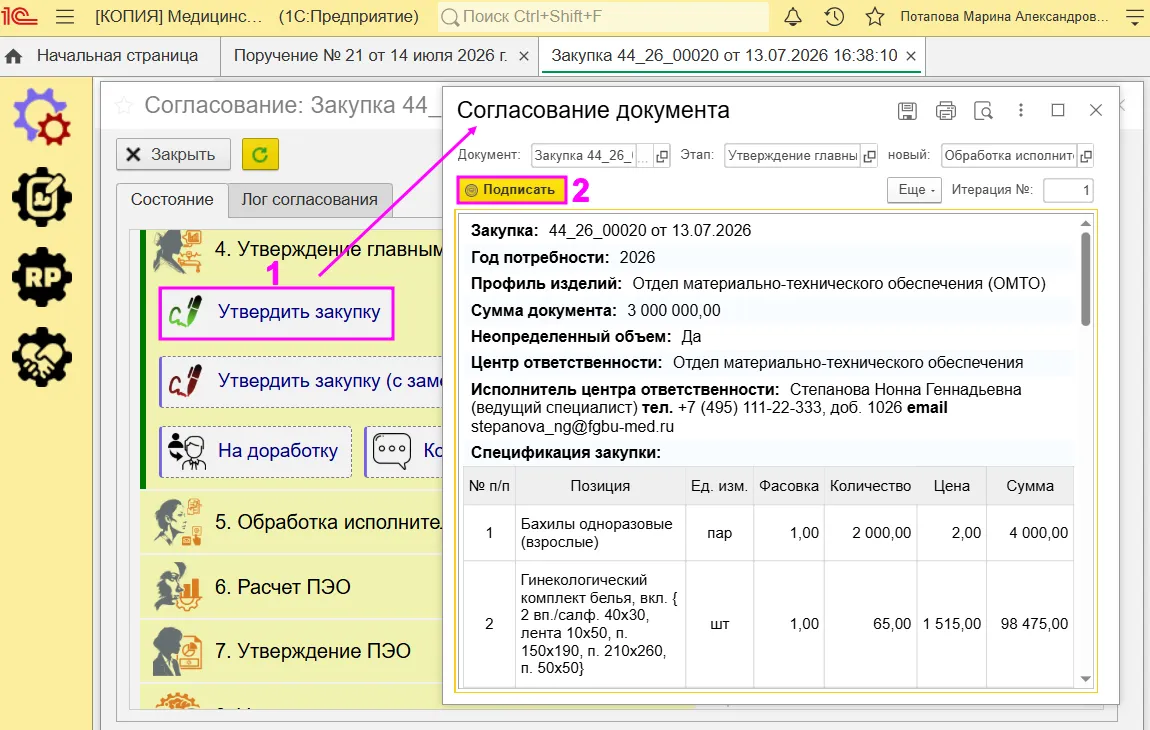The height and width of the screenshot is (730, 1150).
Task: Add Согласование page to favorites star
Action: coord(124,106)
